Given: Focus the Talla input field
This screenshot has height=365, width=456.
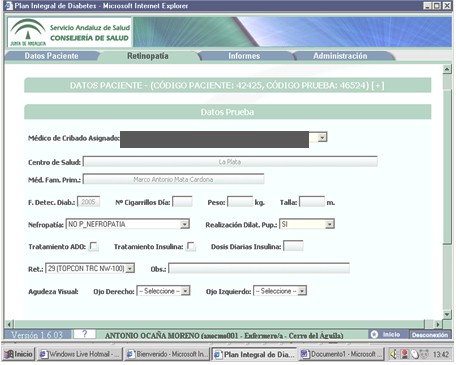Looking at the screenshot, I should pyautogui.click(x=312, y=202).
